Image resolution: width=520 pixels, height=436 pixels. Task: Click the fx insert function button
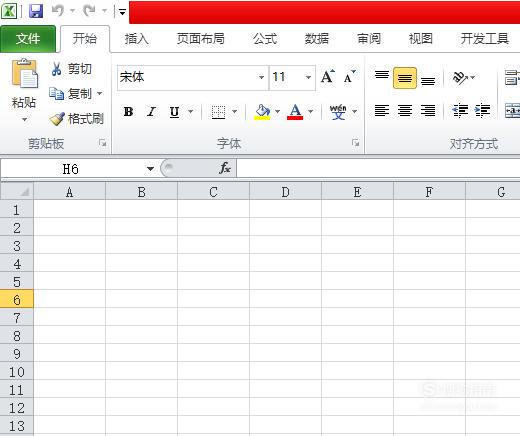(x=225, y=168)
